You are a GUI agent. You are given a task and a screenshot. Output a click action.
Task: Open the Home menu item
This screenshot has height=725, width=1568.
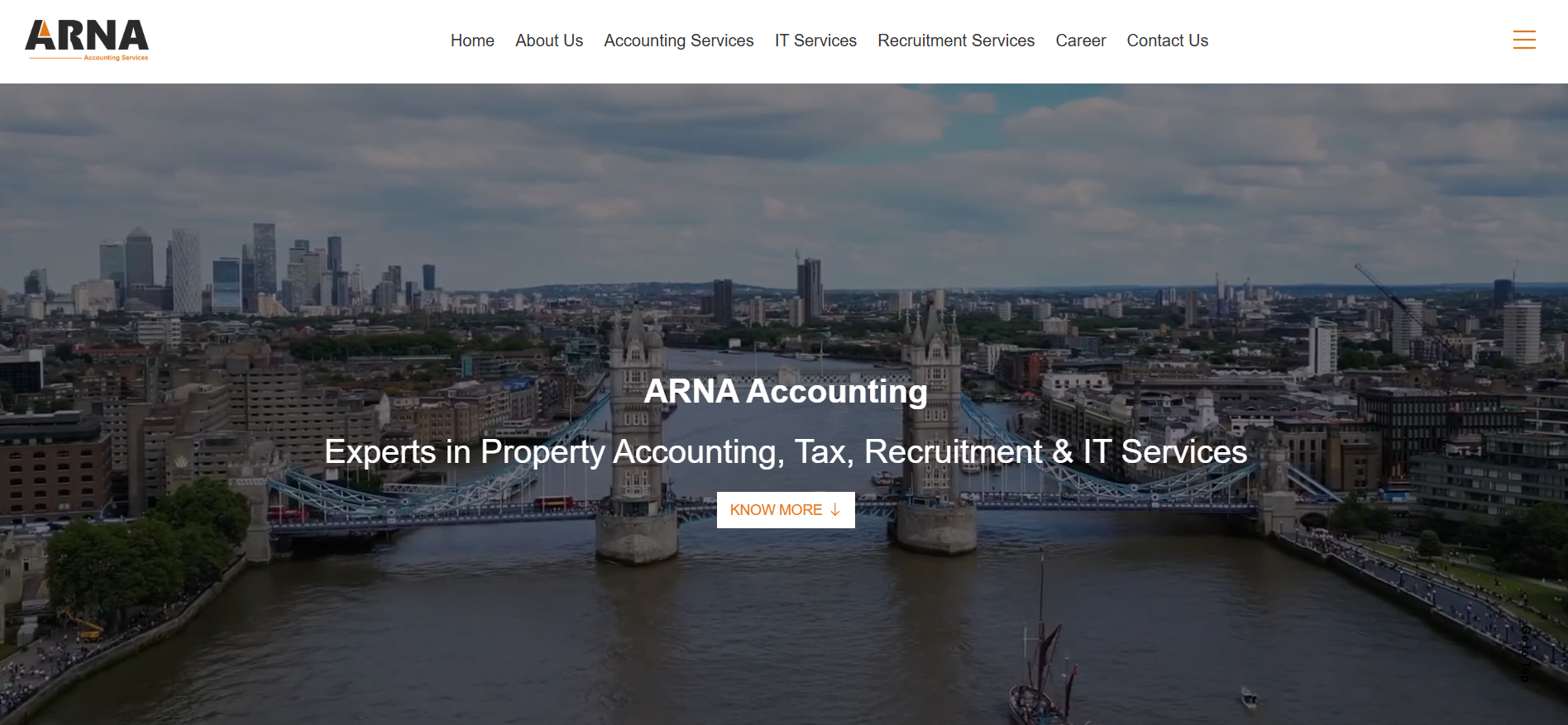pyautogui.click(x=472, y=41)
